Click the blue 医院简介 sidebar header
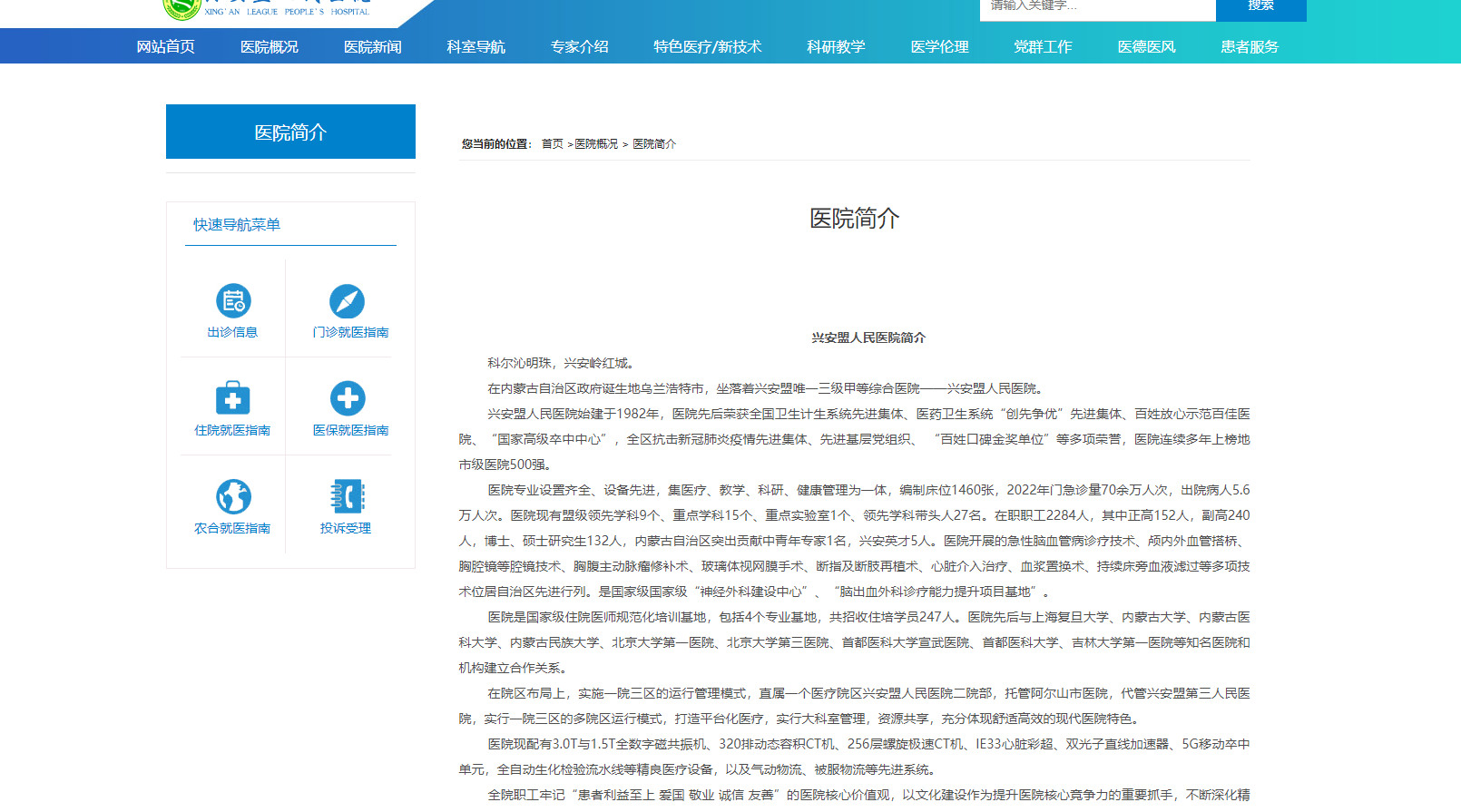The height and width of the screenshot is (812, 1461). coord(290,132)
